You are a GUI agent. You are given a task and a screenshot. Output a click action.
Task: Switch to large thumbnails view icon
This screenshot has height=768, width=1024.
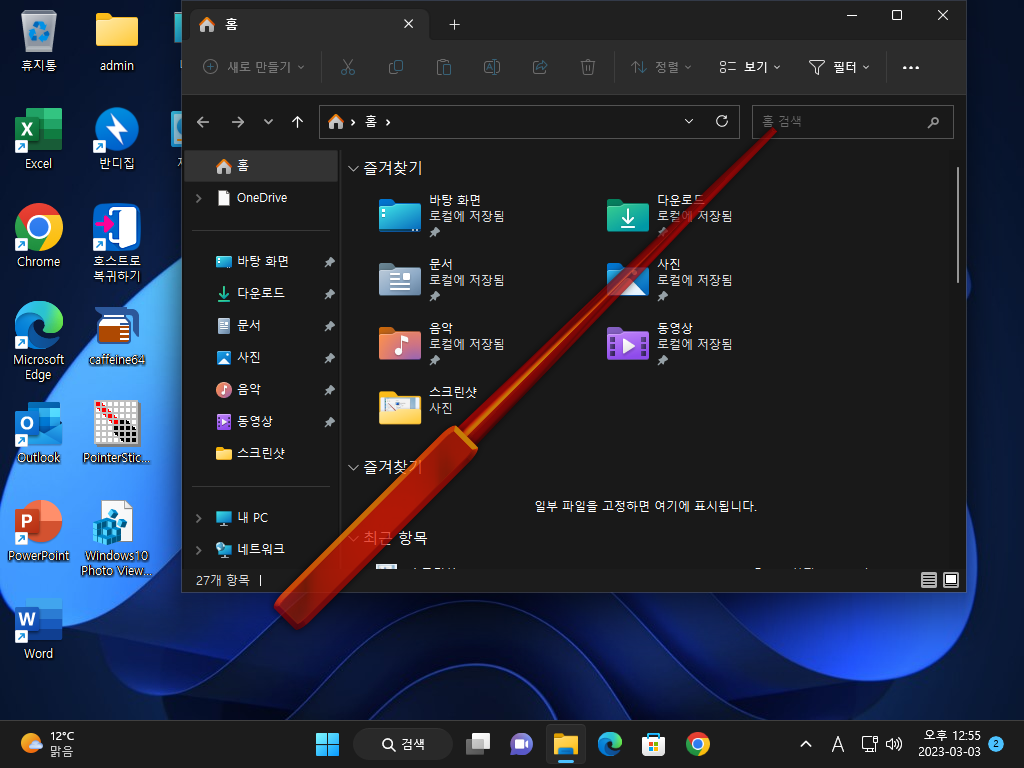coord(951,580)
